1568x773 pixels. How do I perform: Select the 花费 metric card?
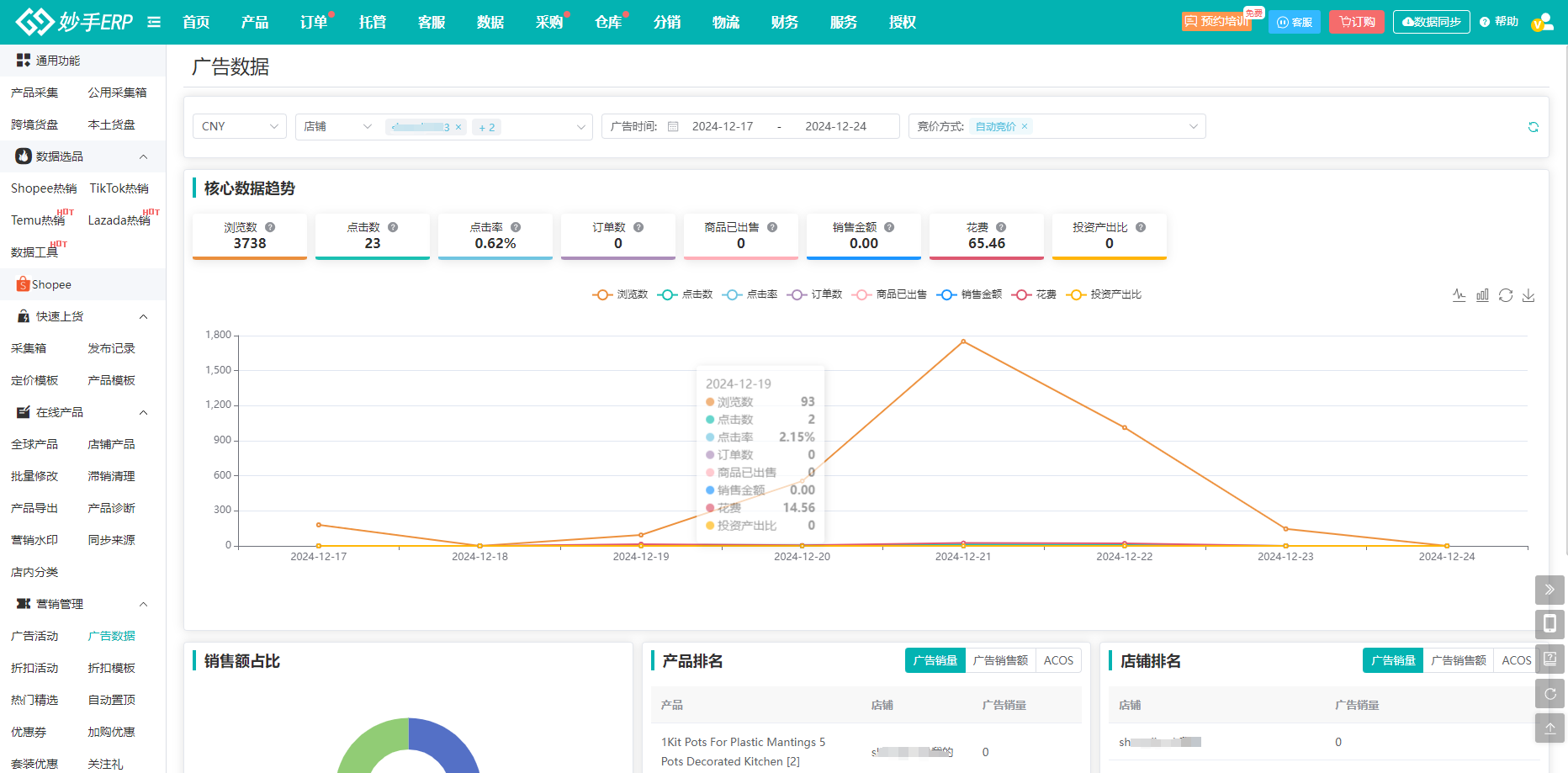point(987,236)
